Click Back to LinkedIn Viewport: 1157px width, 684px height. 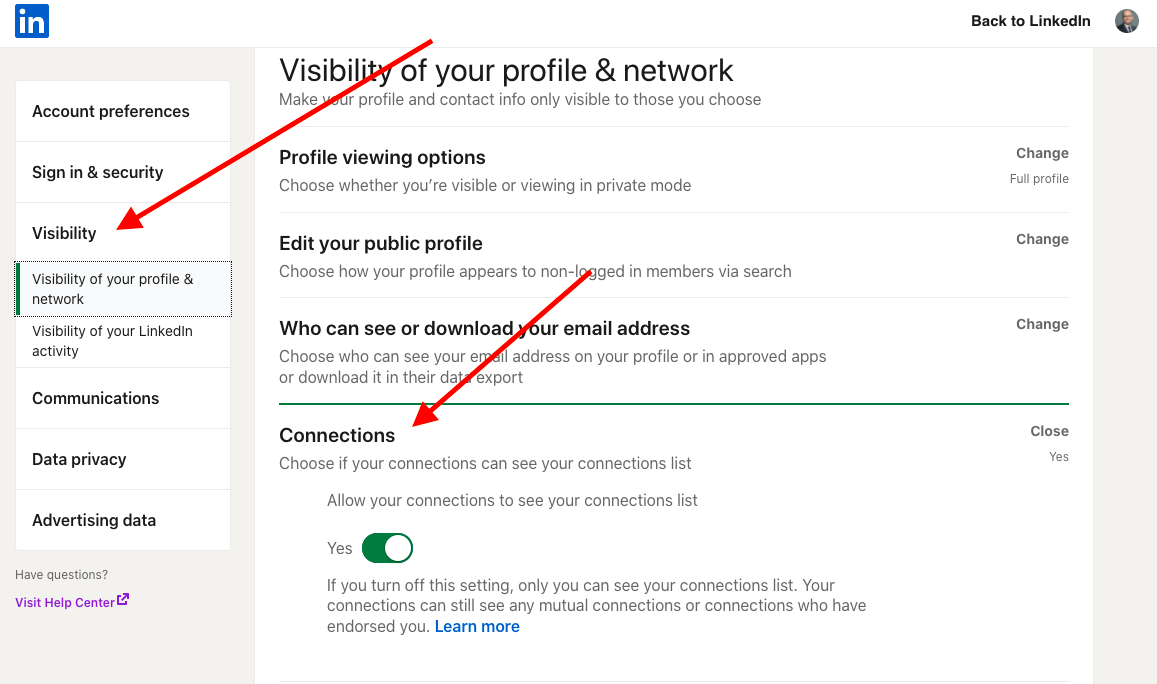click(x=1030, y=20)
